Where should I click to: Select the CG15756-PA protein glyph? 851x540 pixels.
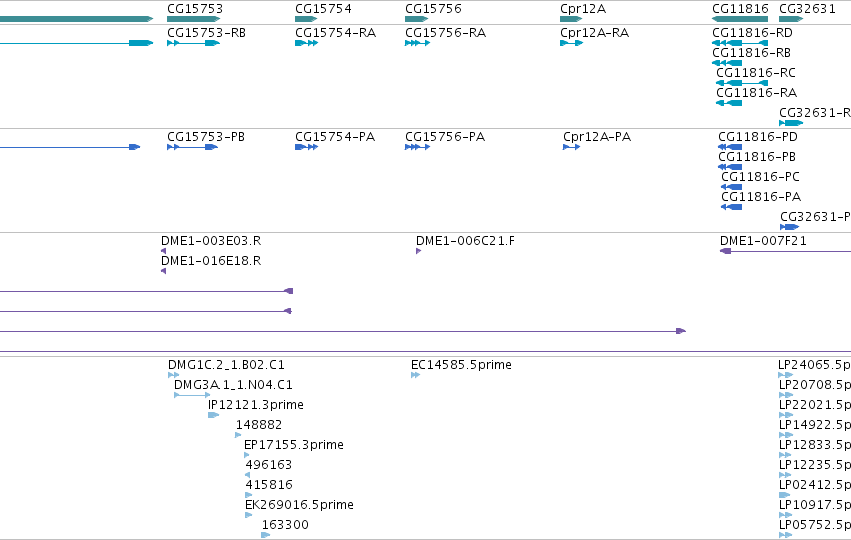(417, 147)
